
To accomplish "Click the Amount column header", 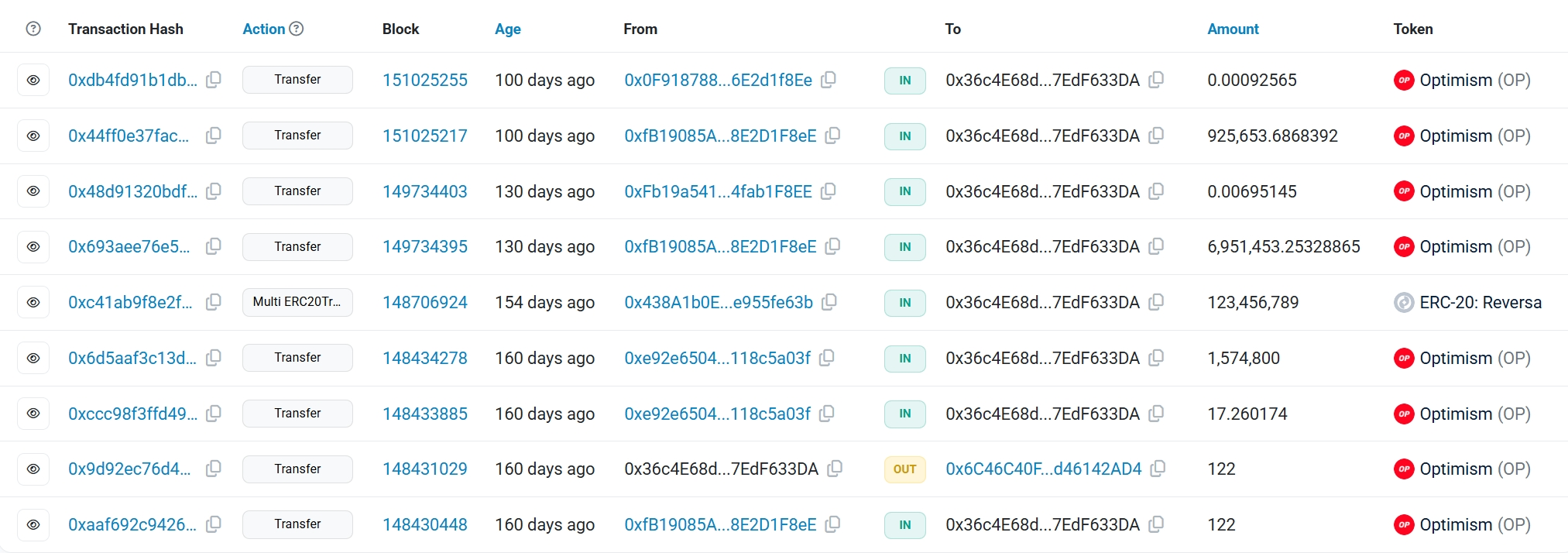I will click(x=1233, y=29).
